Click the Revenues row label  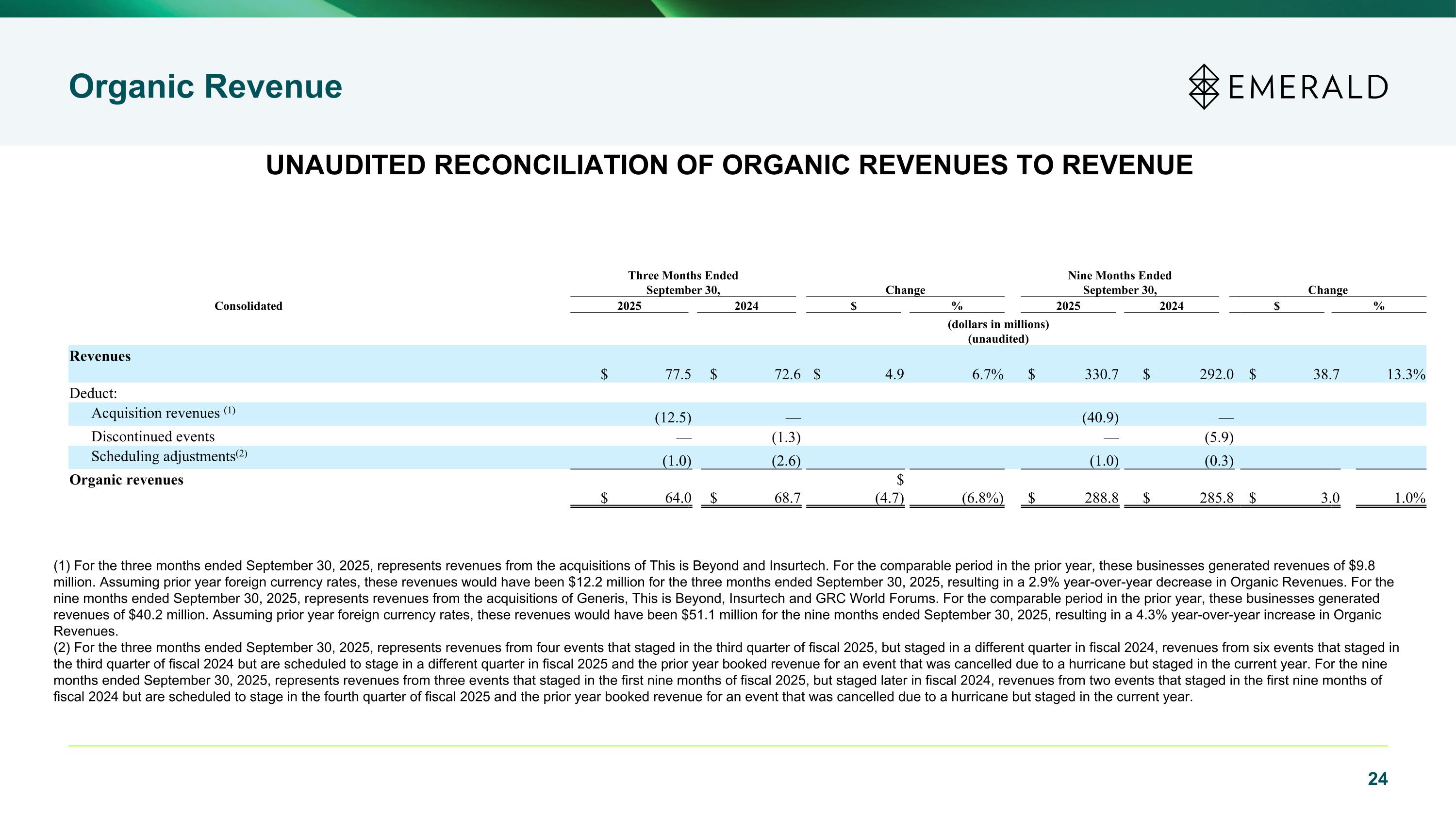[100, 356]
